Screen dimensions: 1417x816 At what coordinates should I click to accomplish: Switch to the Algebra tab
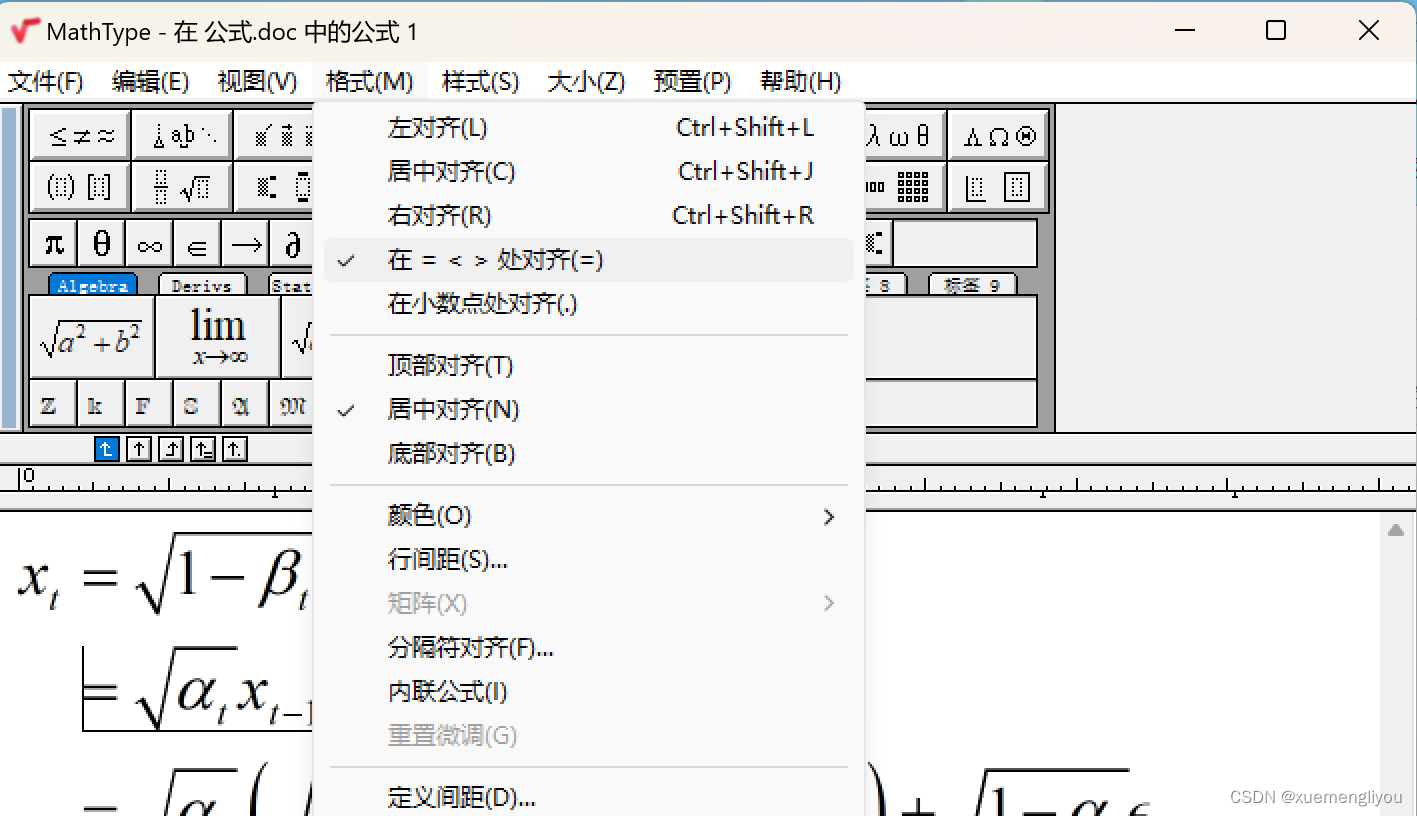(93, 285)
